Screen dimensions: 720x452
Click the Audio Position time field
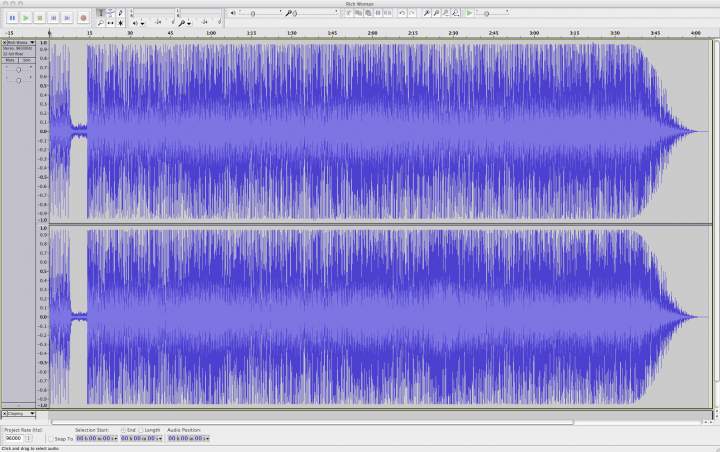[x=186, y=439]
